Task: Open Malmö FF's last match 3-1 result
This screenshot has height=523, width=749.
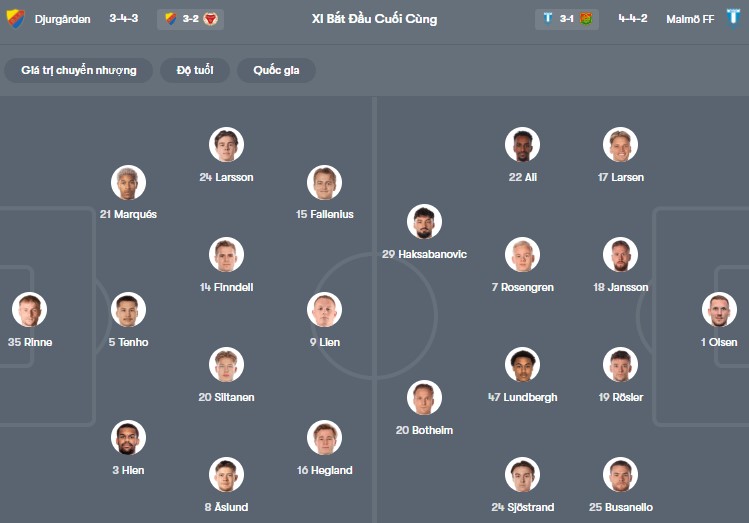Action: tap(566, 19)
